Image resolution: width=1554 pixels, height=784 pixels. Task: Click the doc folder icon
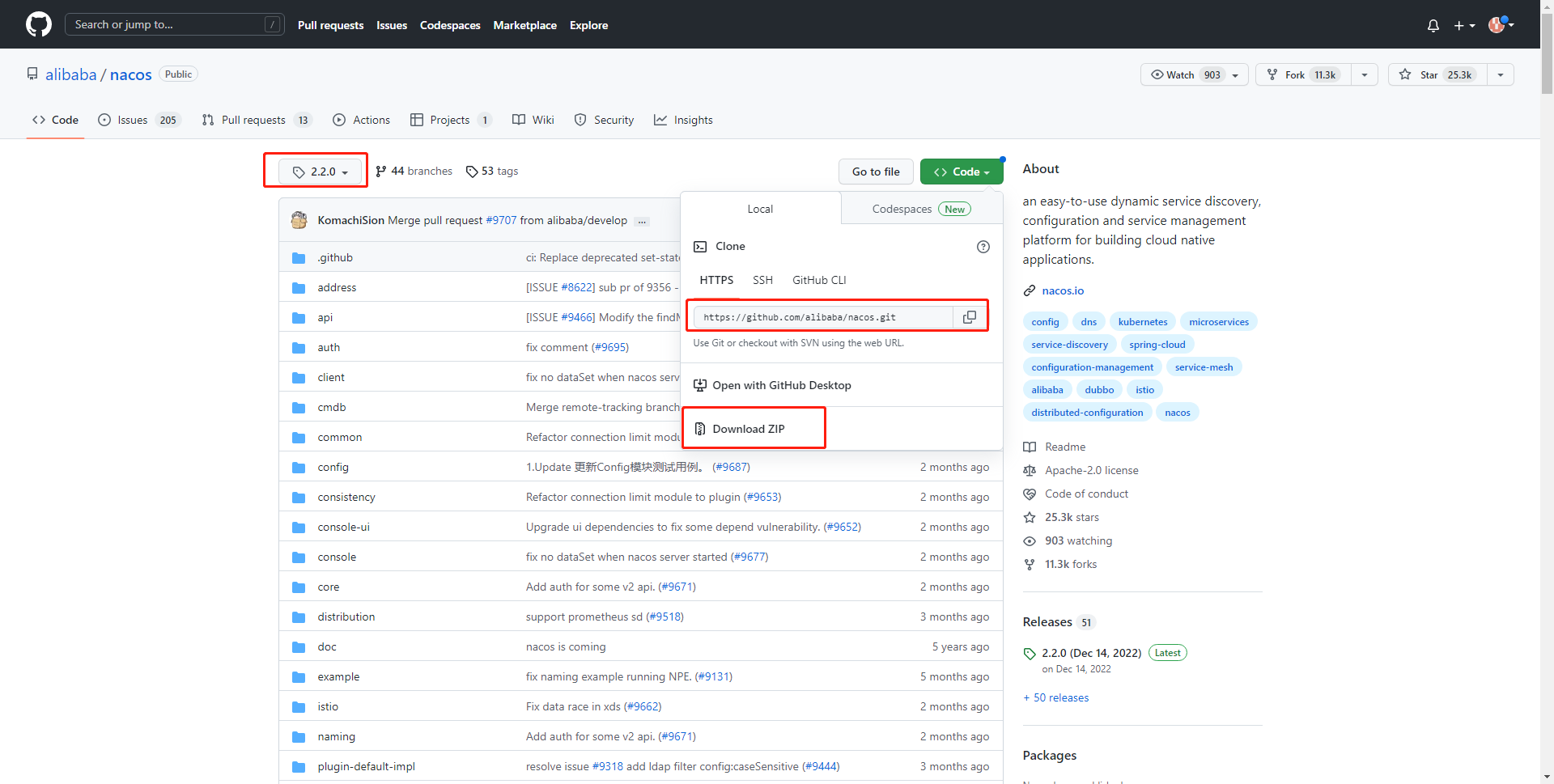pyautogui.click(x=299, y=647)
